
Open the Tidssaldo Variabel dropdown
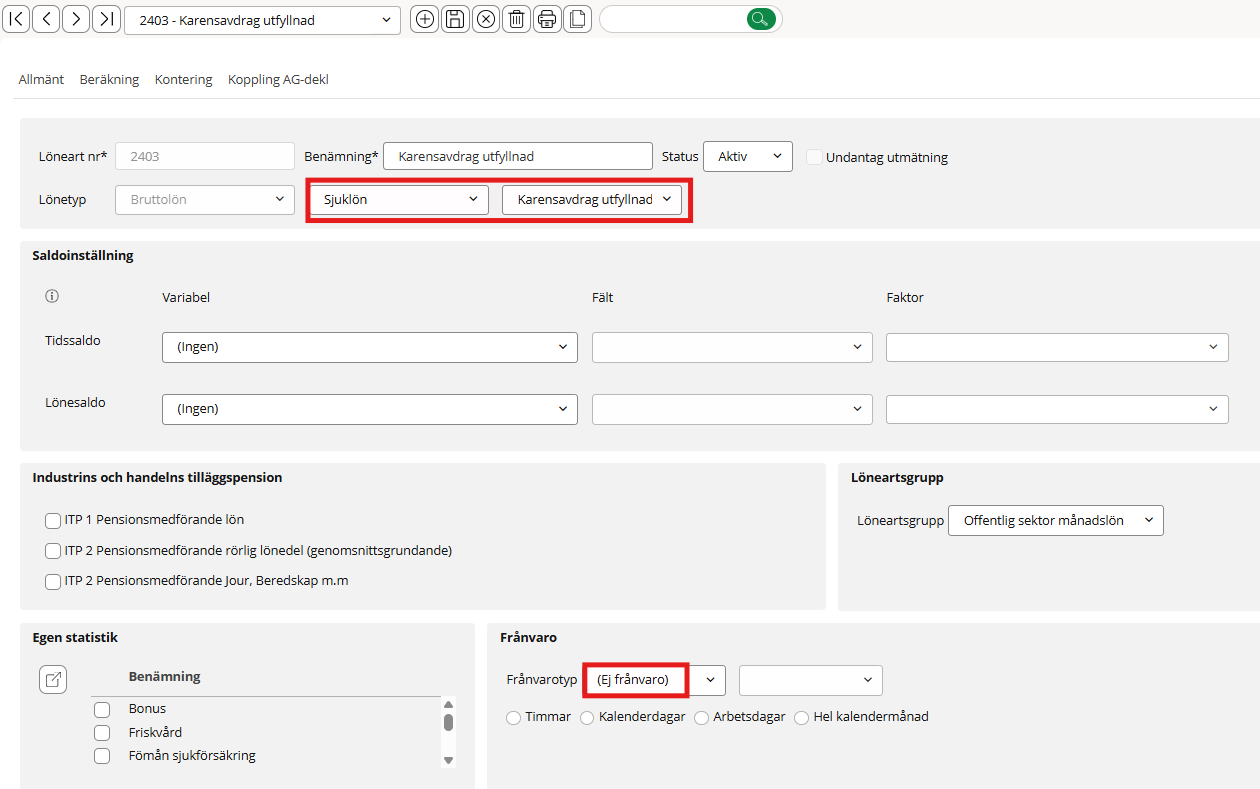[369, 347]
